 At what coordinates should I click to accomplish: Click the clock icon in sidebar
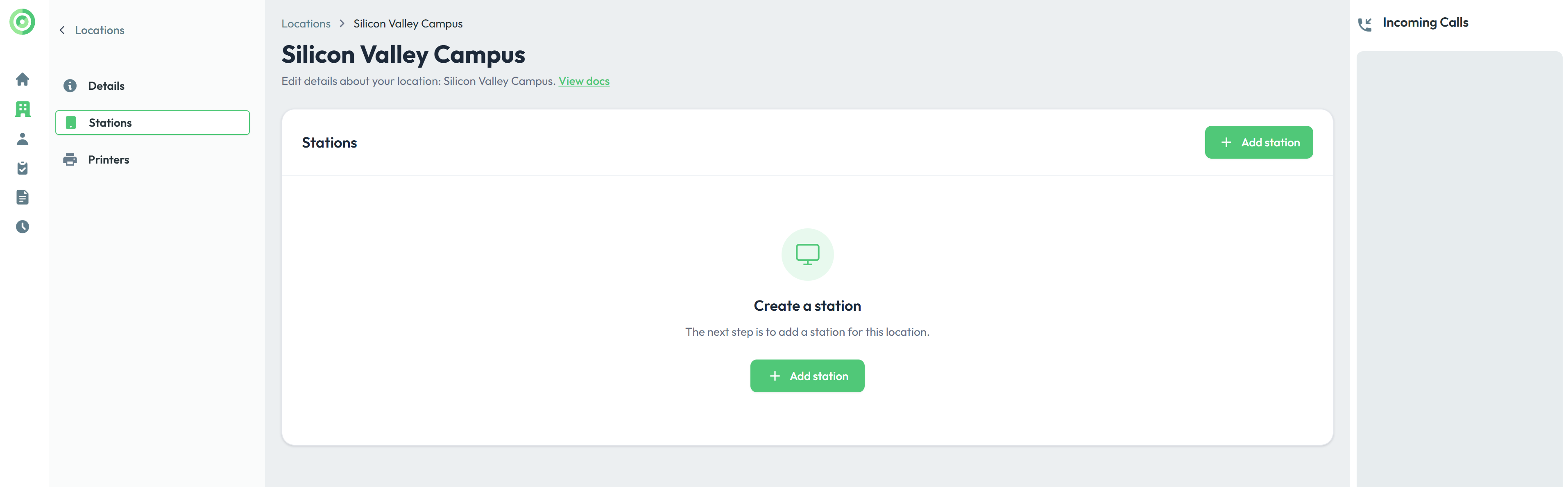point(23,227)
